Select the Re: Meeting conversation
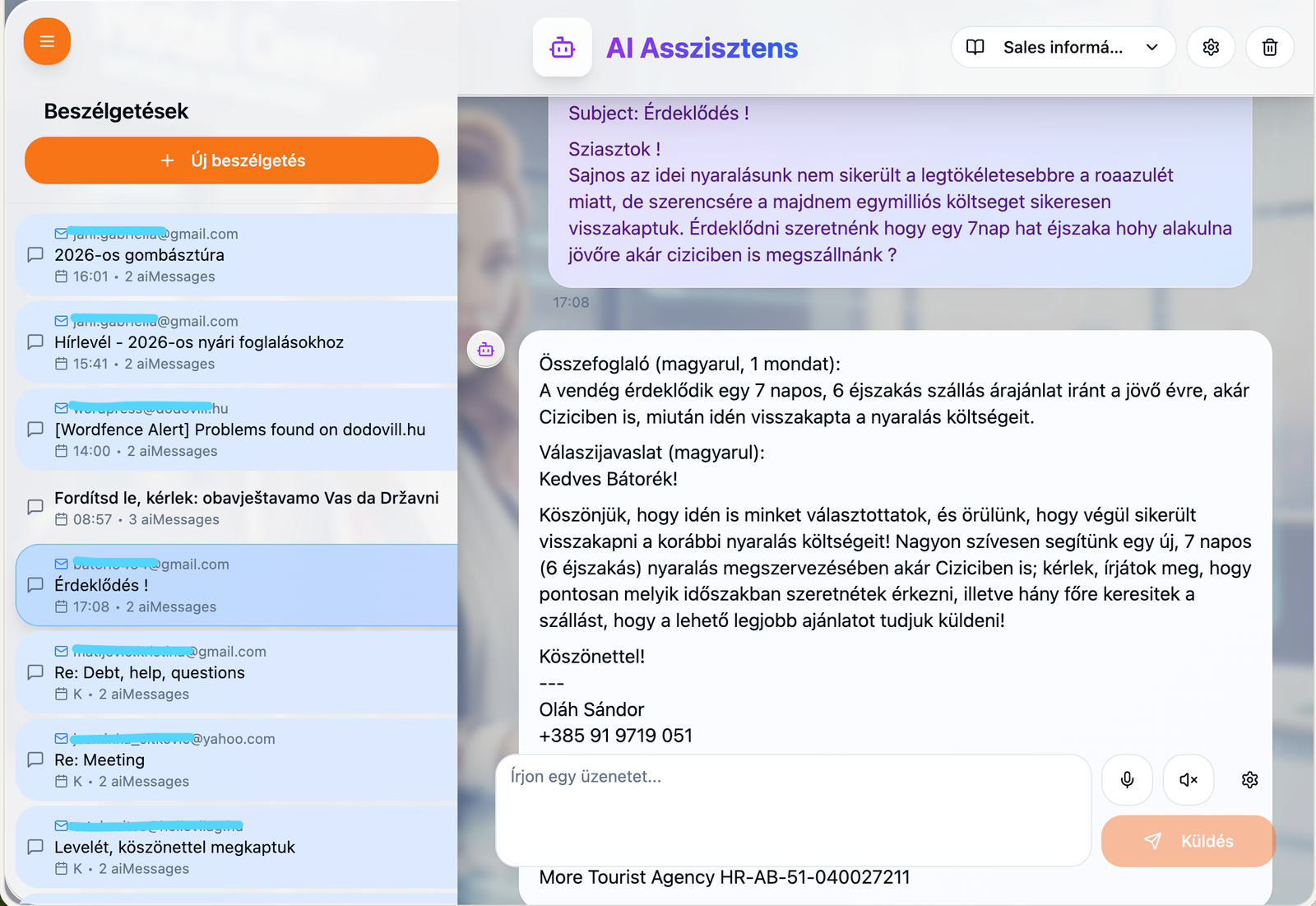 (x=237, y=760)
